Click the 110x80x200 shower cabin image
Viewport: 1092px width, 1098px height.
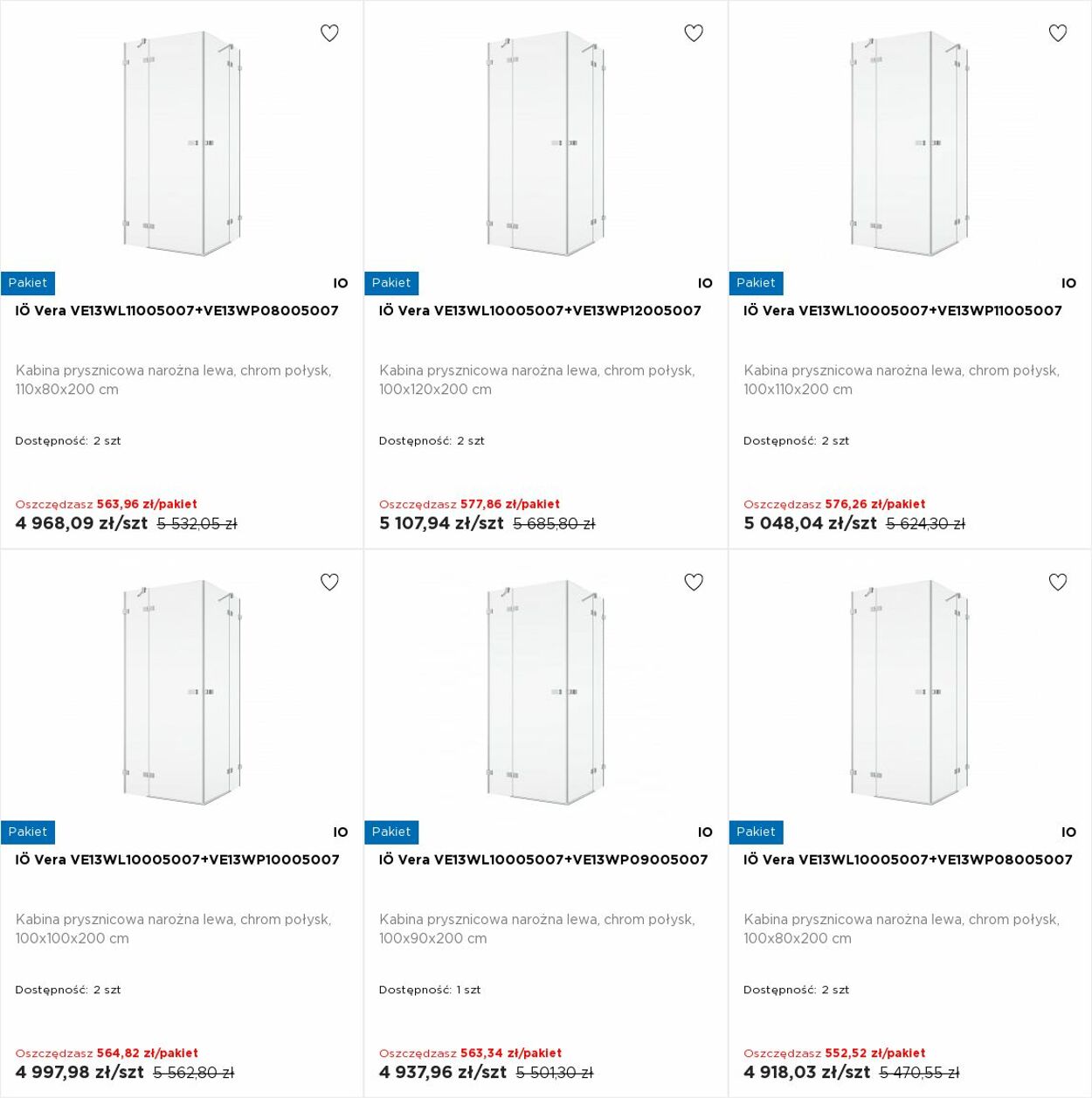(182, 144)
